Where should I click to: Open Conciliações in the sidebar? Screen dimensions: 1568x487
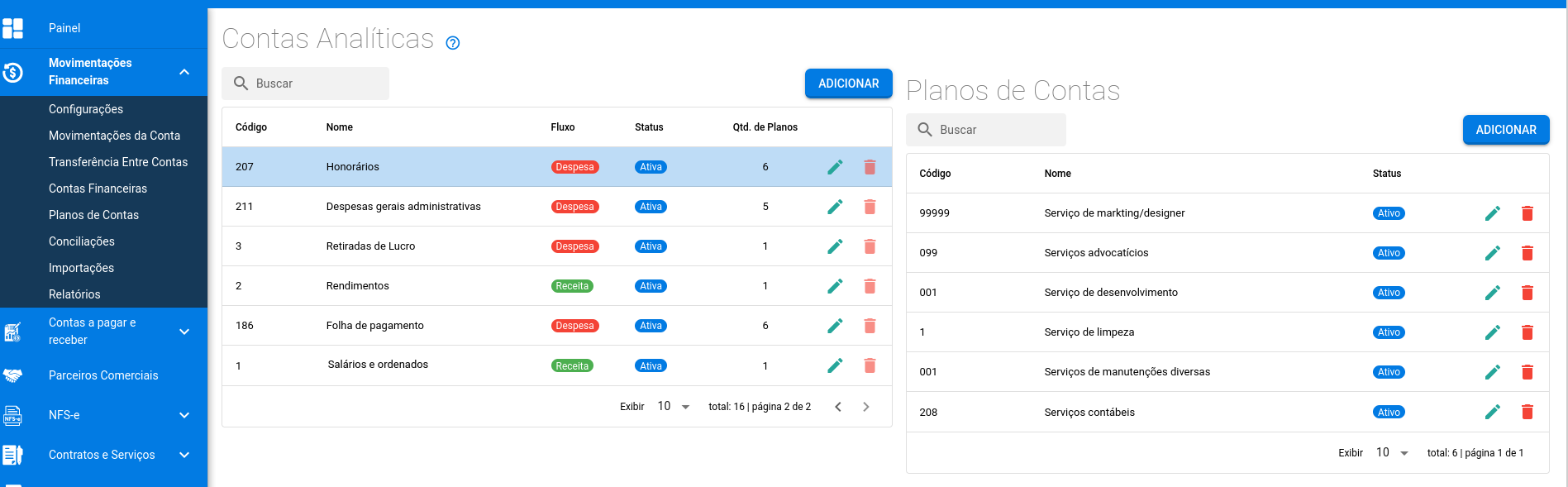coord(82,241)
